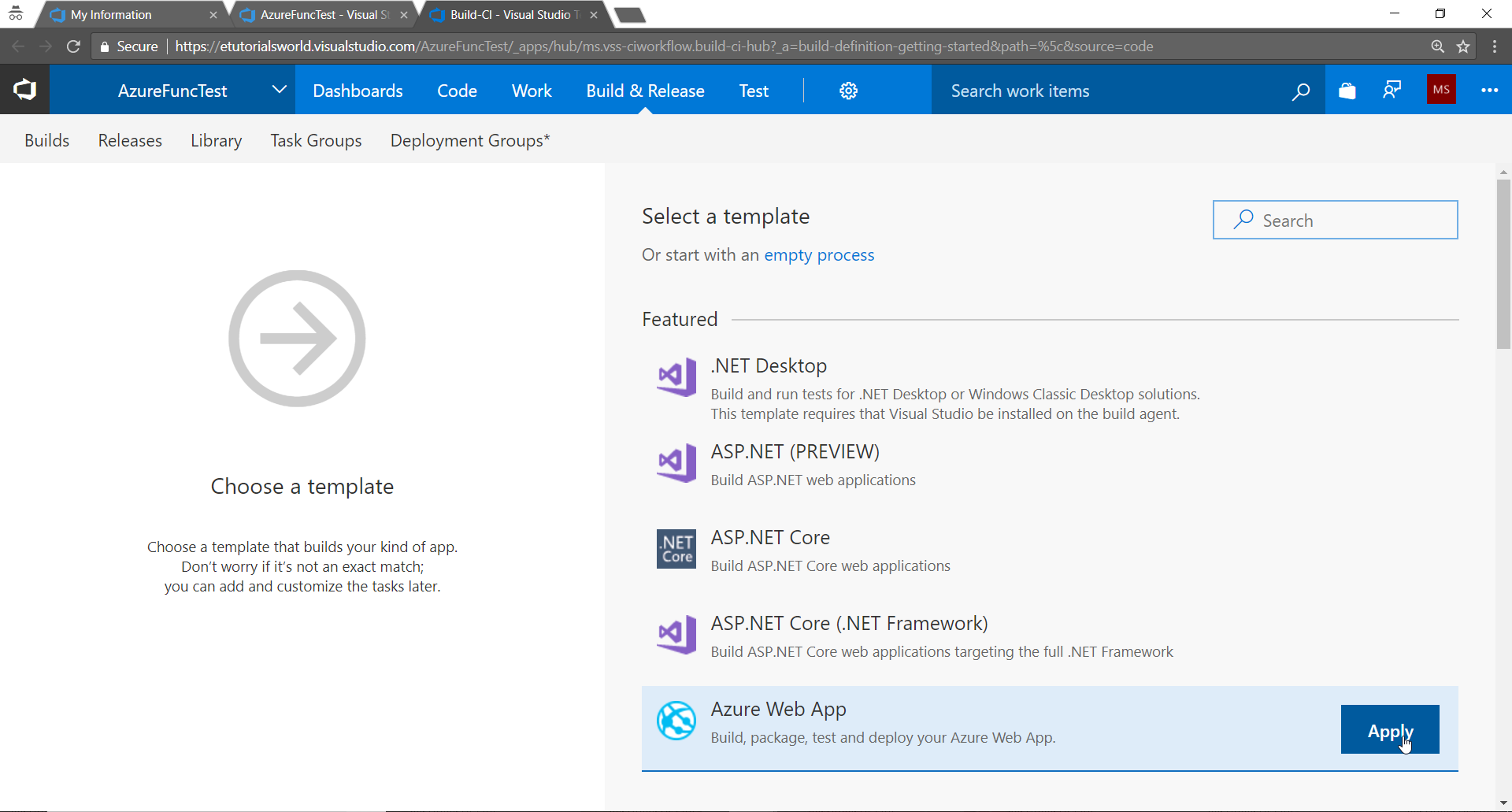Screen dimensions: 1512x812
Task: Select the .NET Desktop template title
Action: pyautogui.click(x=769, y=365)
